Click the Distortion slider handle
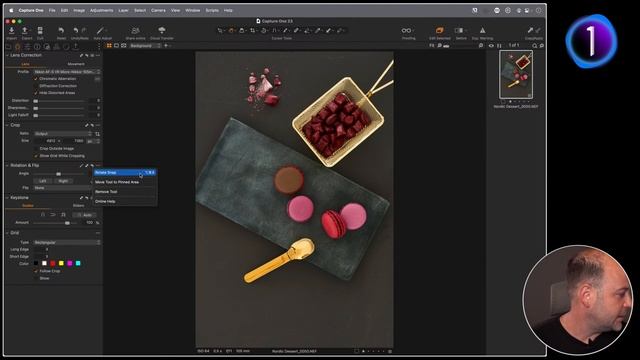The height and width of the screenshot is (360, 640). coord(36,101)
